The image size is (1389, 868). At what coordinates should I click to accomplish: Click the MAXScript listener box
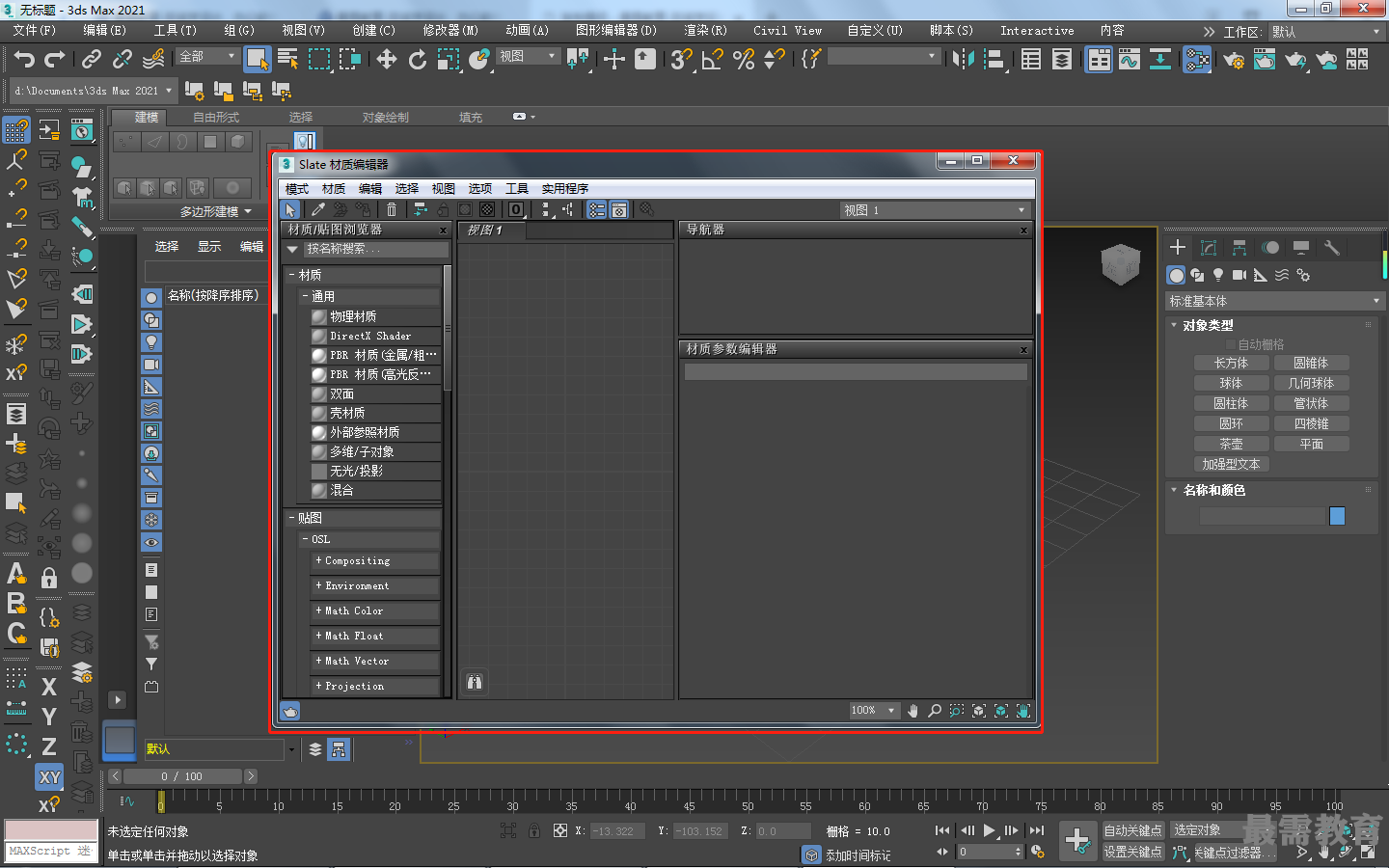pyautogui.click(x=51, y=851)
